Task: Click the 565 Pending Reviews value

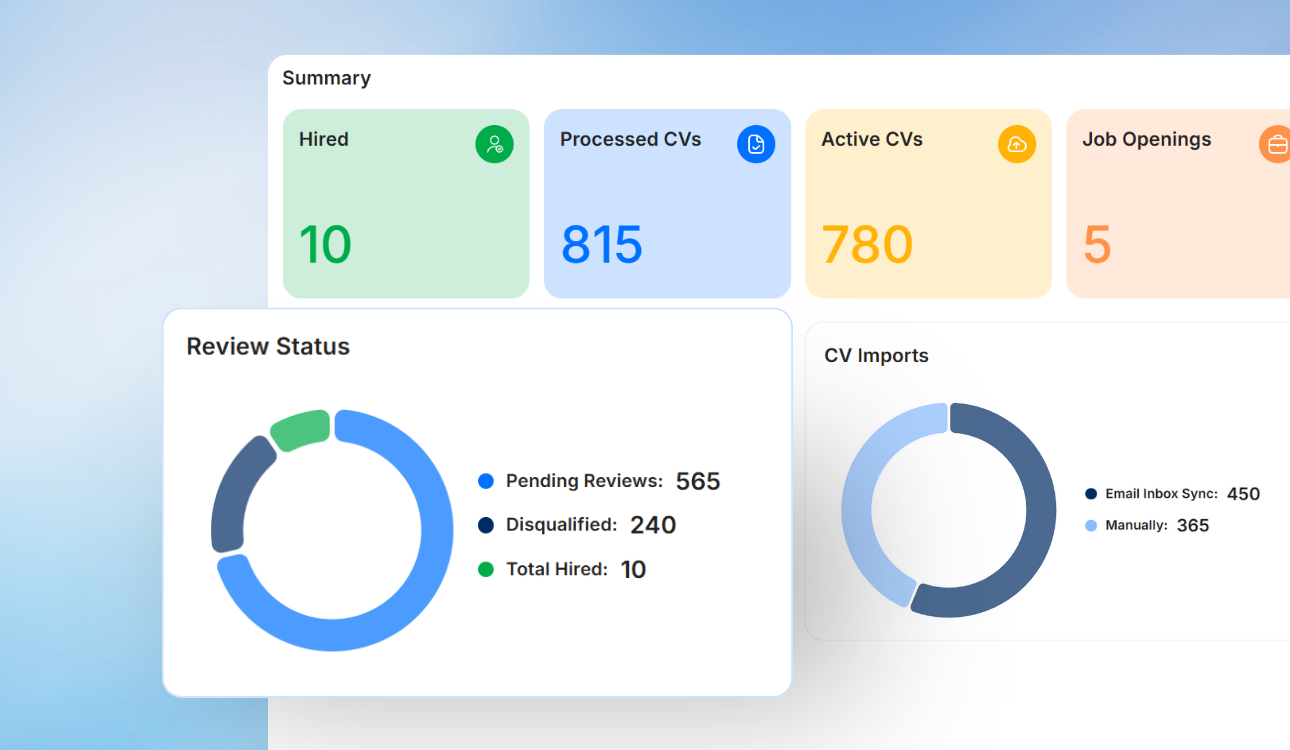Action: point(698,481)
